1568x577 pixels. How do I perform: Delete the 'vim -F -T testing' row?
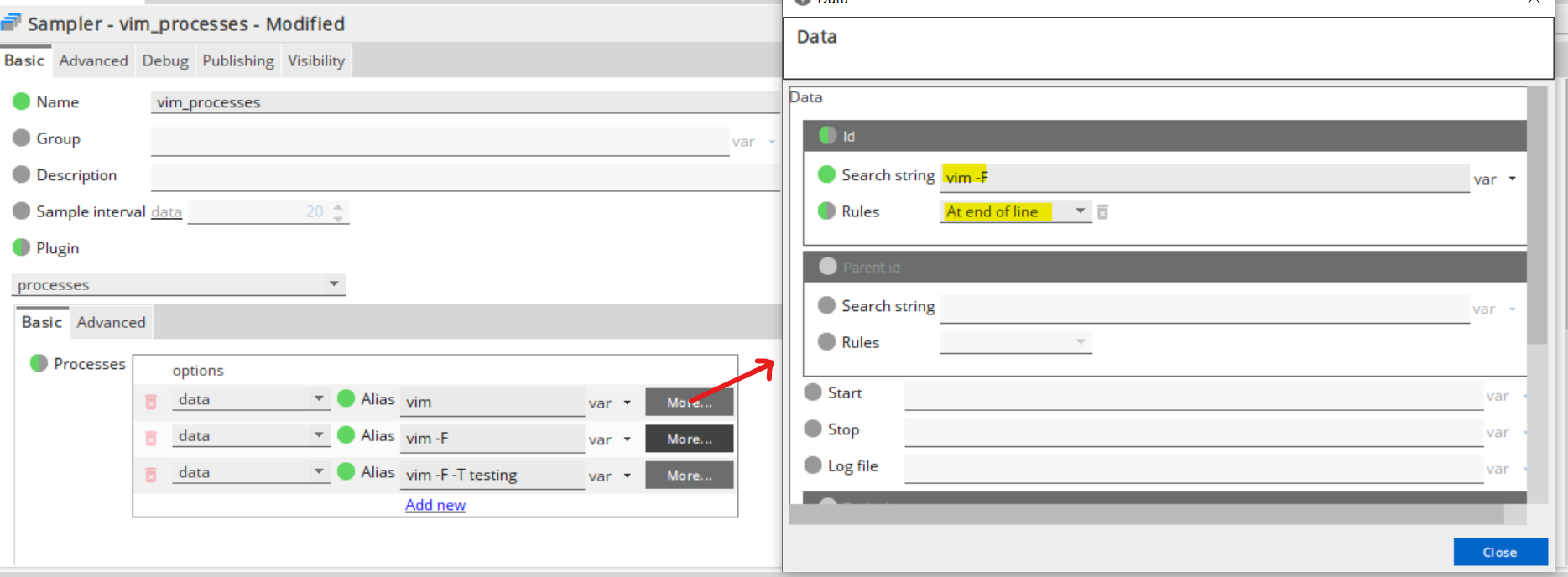point(151,475)
